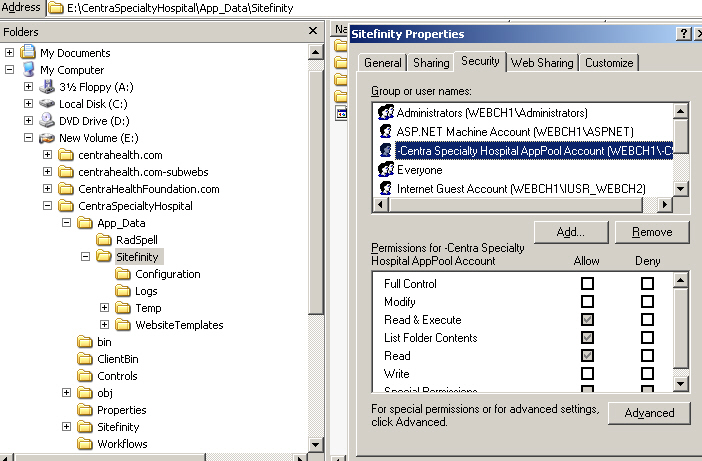This screenshot has height=461, width=702.
Task: Click the obj folder icon
Action: coord(85,393)
